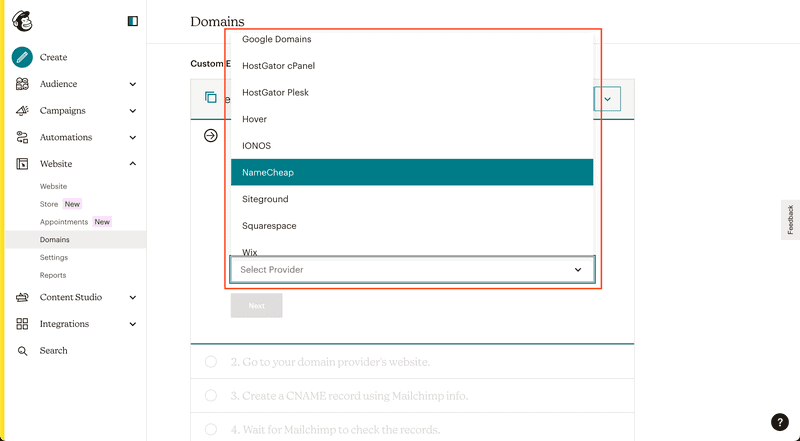Click the Domains page heading
The image size is (800, 441).
click(x=217, y=21)
